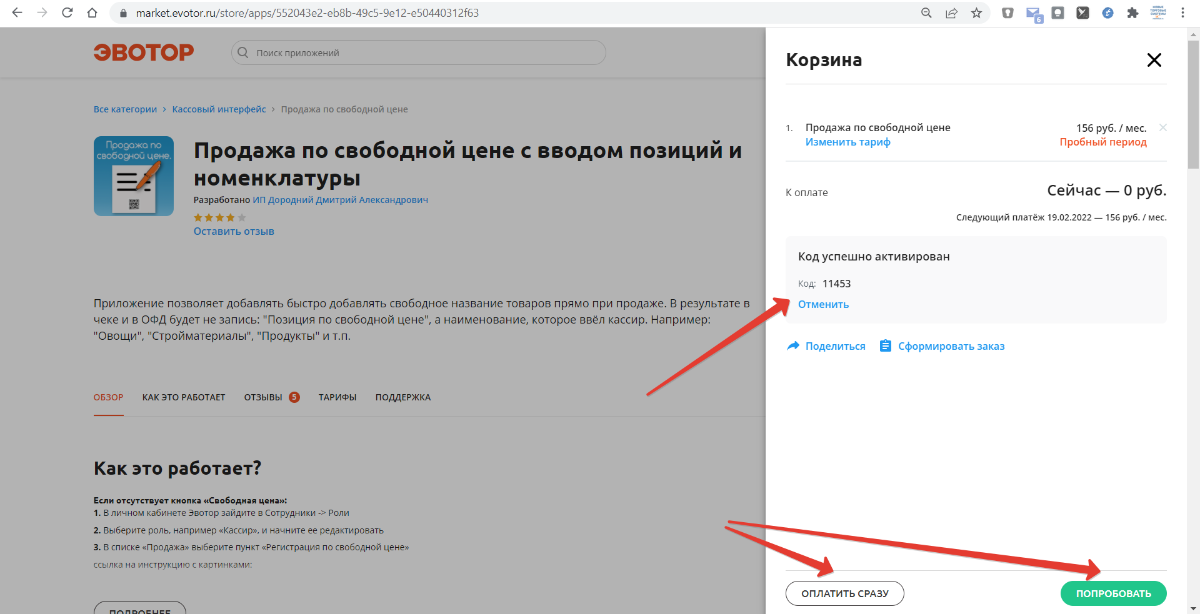Image resolution: width=1200 pixels, height=614 pixels.
Task: Click Изменить тариф in the cart
Action: click(848, 142)
